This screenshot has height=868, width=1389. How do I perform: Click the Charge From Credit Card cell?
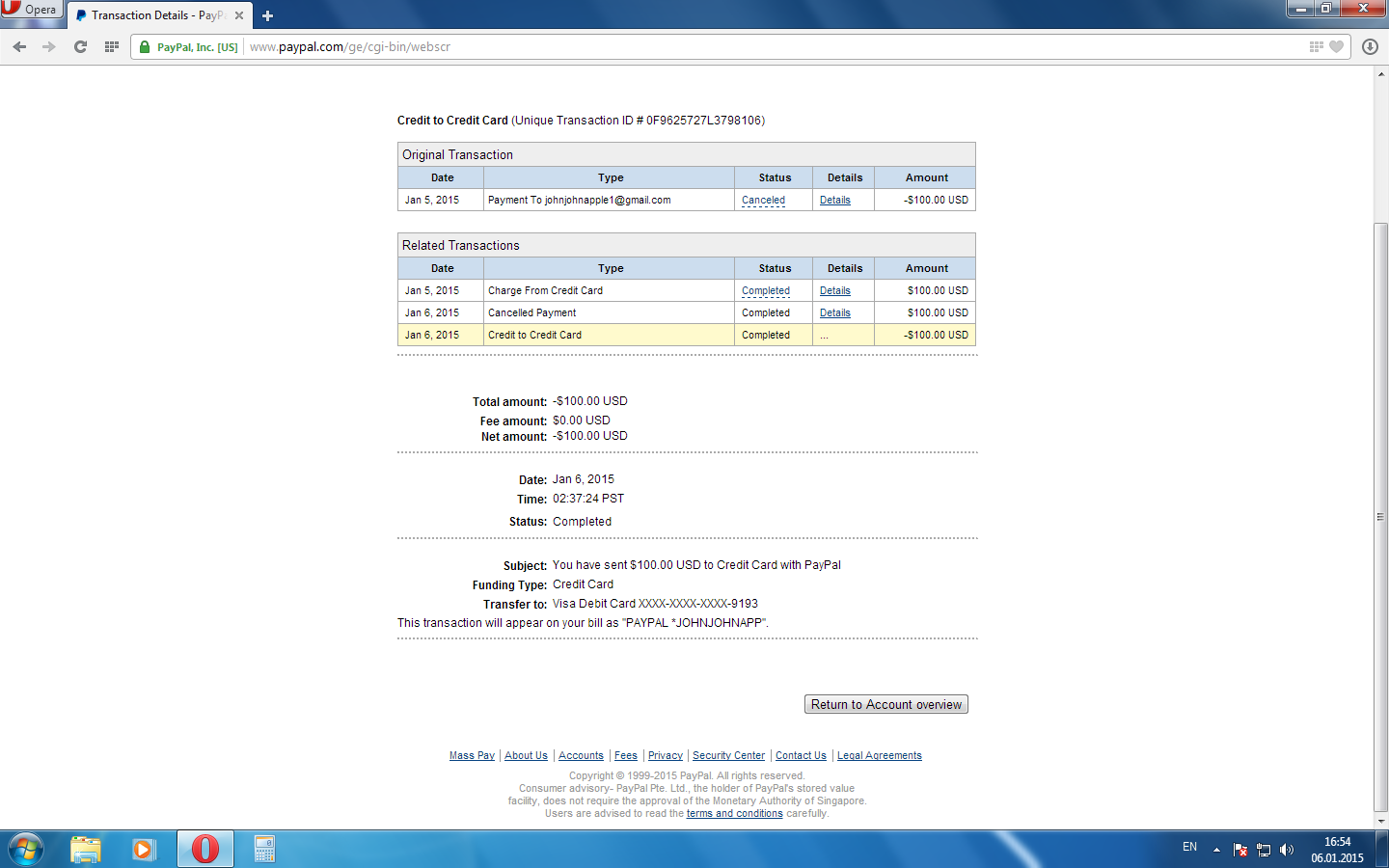(x=609, y=291)
